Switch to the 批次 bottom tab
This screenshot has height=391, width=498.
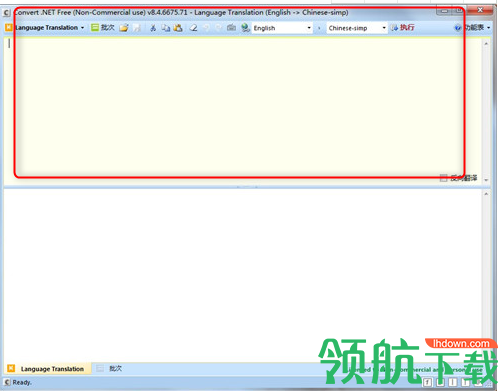[109, 369]
